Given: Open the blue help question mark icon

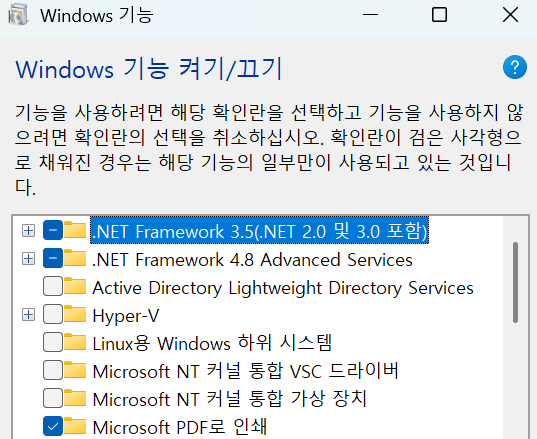Looking at the screenshot, I should click(515, 67).
